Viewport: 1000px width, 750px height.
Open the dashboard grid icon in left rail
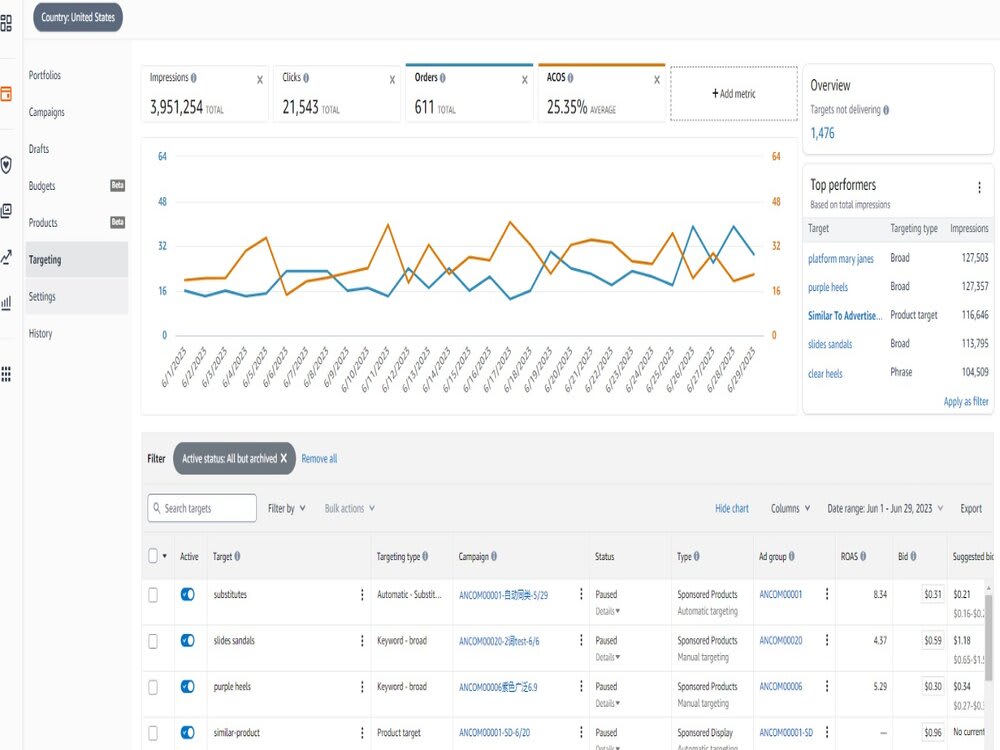6,24
